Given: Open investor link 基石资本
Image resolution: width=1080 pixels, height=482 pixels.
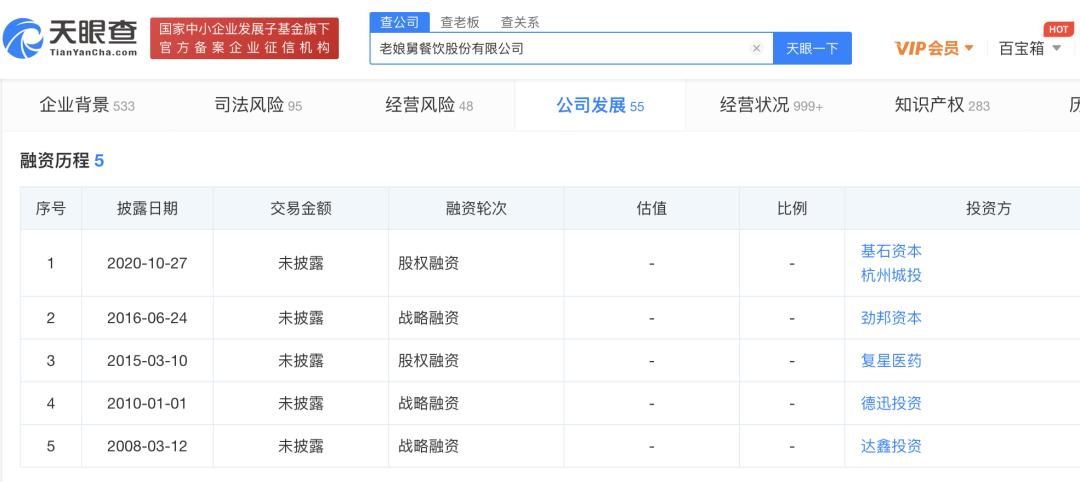Looking at the screenshot, I should click(x=891, y=251).
